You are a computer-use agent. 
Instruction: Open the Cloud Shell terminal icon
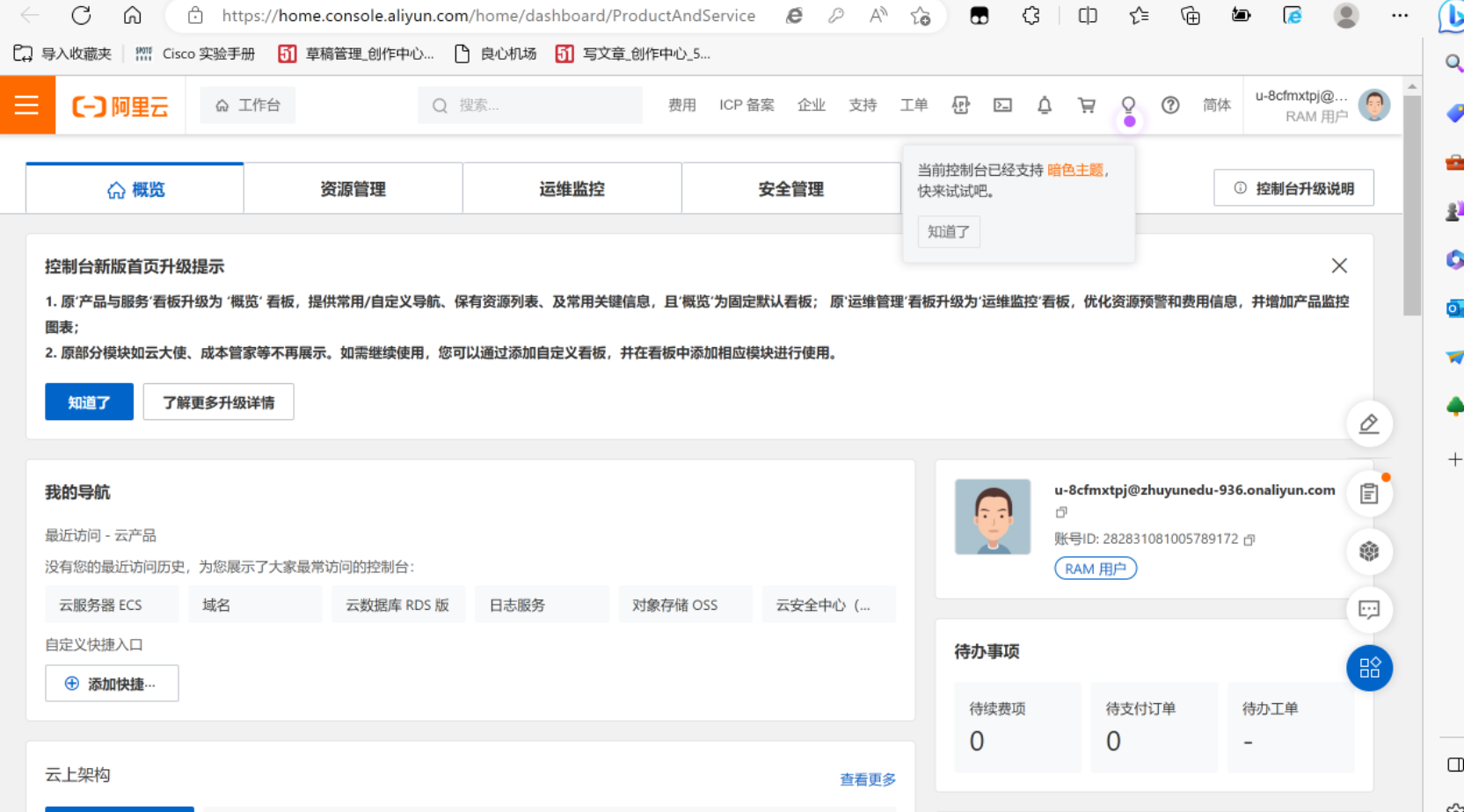[1002, 105]
